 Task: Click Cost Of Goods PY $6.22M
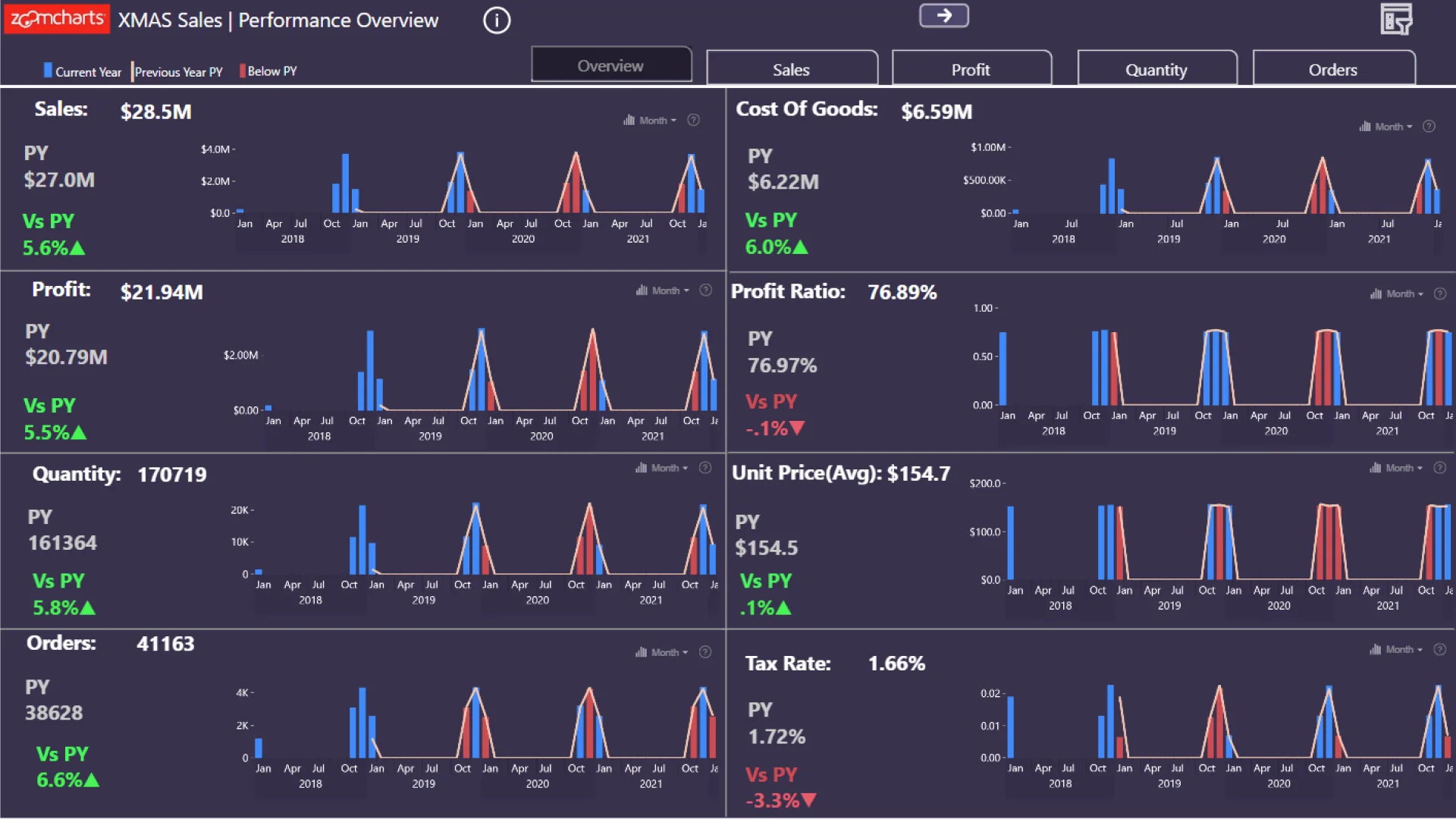point(783,182)
